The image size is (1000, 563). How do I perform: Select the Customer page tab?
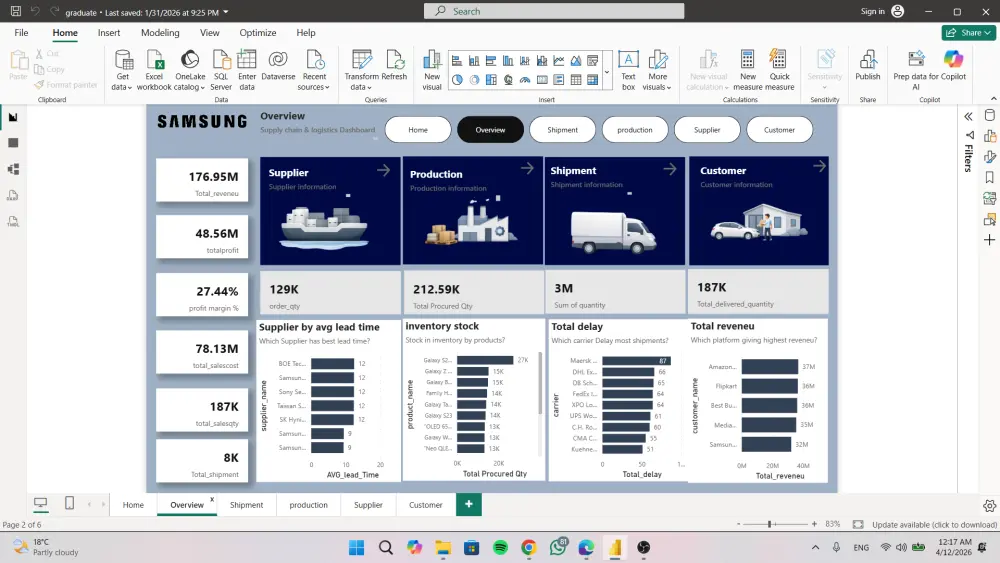[x=425, y=504]
